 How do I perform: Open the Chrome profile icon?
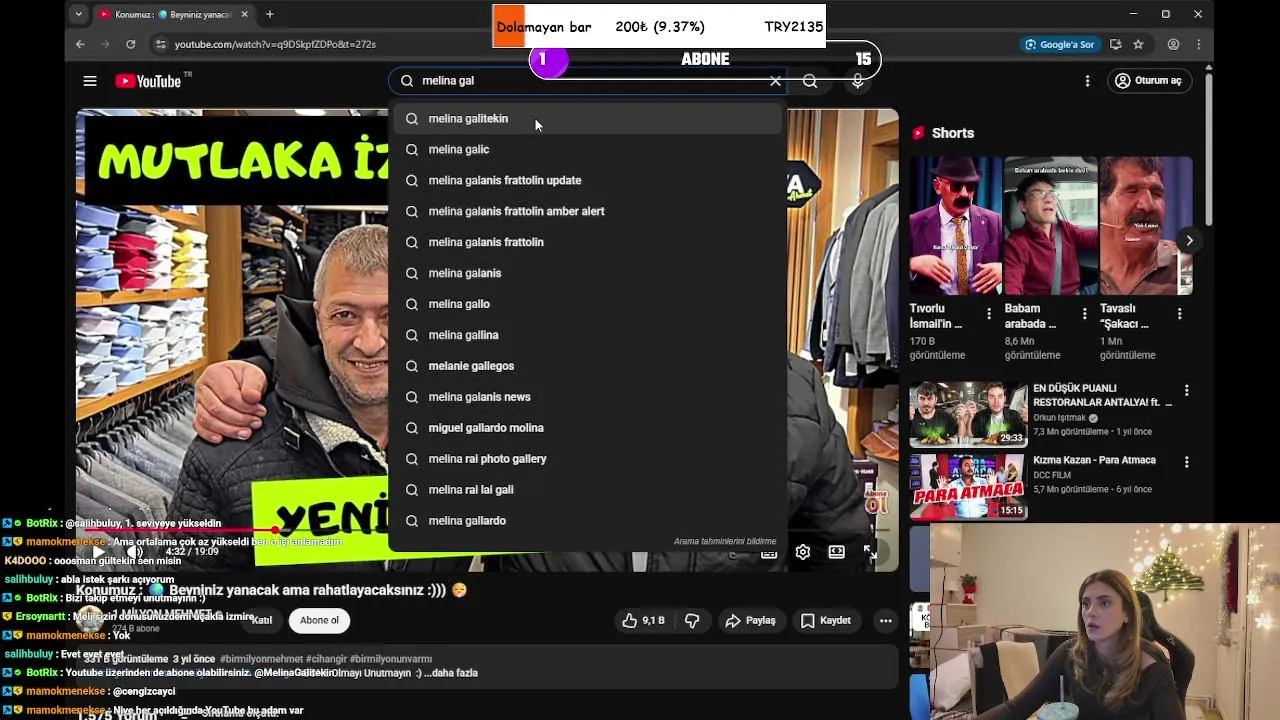coord(1173,44)
